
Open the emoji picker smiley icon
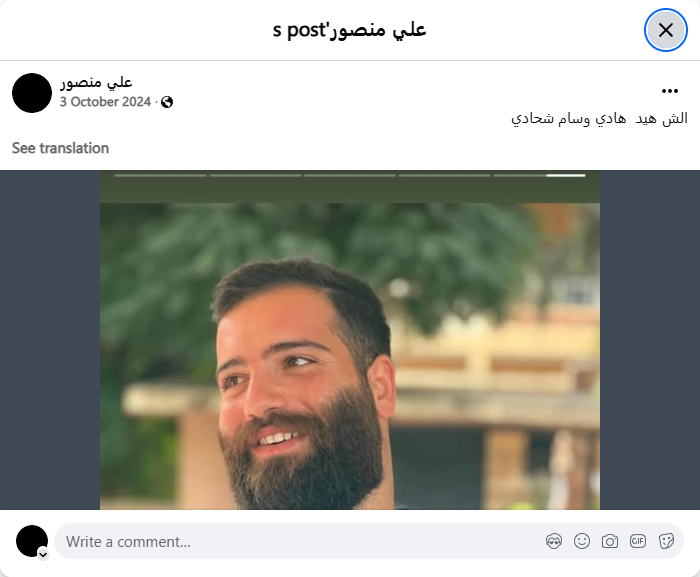pos(582,541)
